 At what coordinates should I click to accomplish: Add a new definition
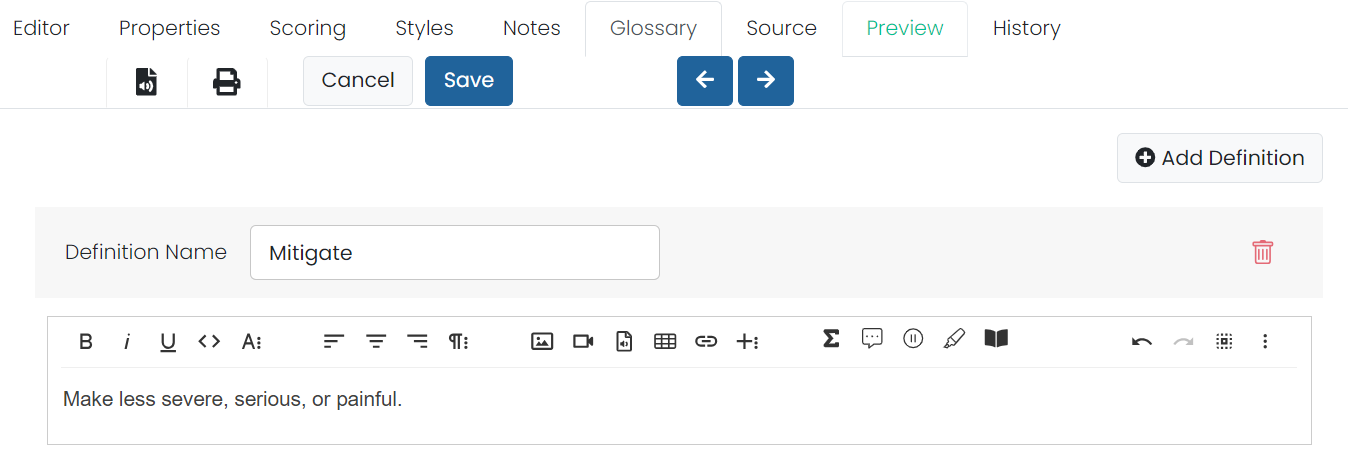pos(1220,158)
